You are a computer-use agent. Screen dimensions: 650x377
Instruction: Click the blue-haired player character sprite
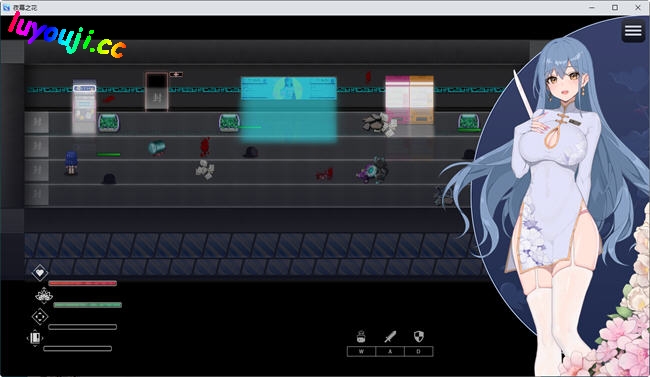(x=71, y=163)
